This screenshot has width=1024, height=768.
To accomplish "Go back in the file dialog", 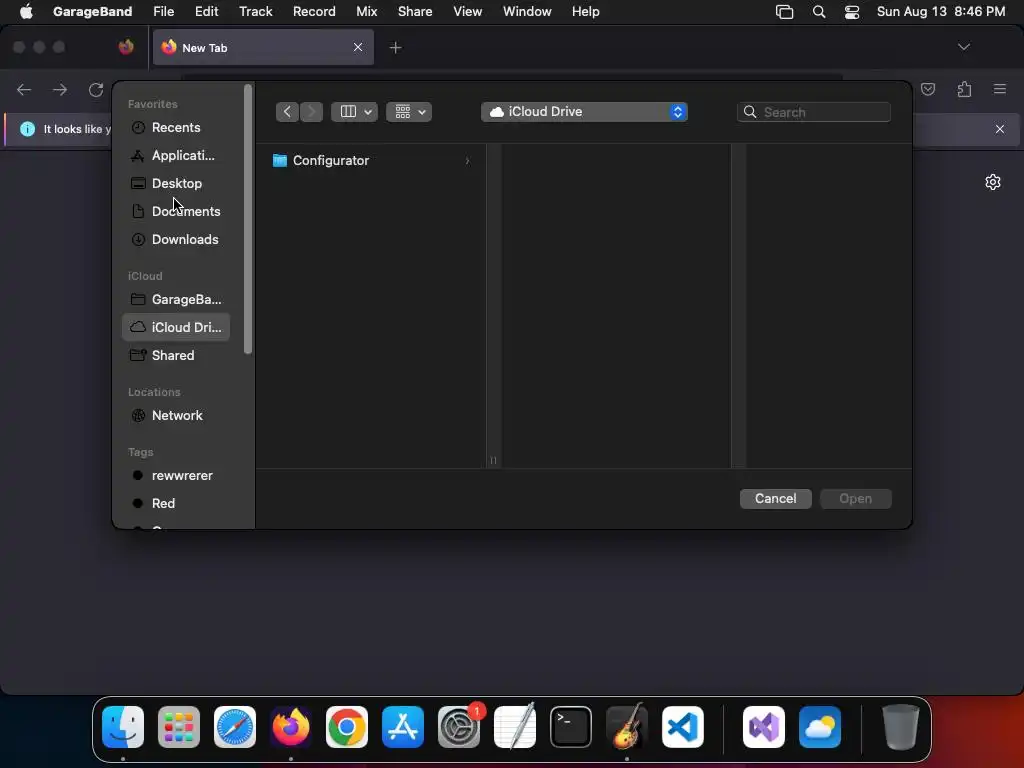I will click(x=287, y=112).
